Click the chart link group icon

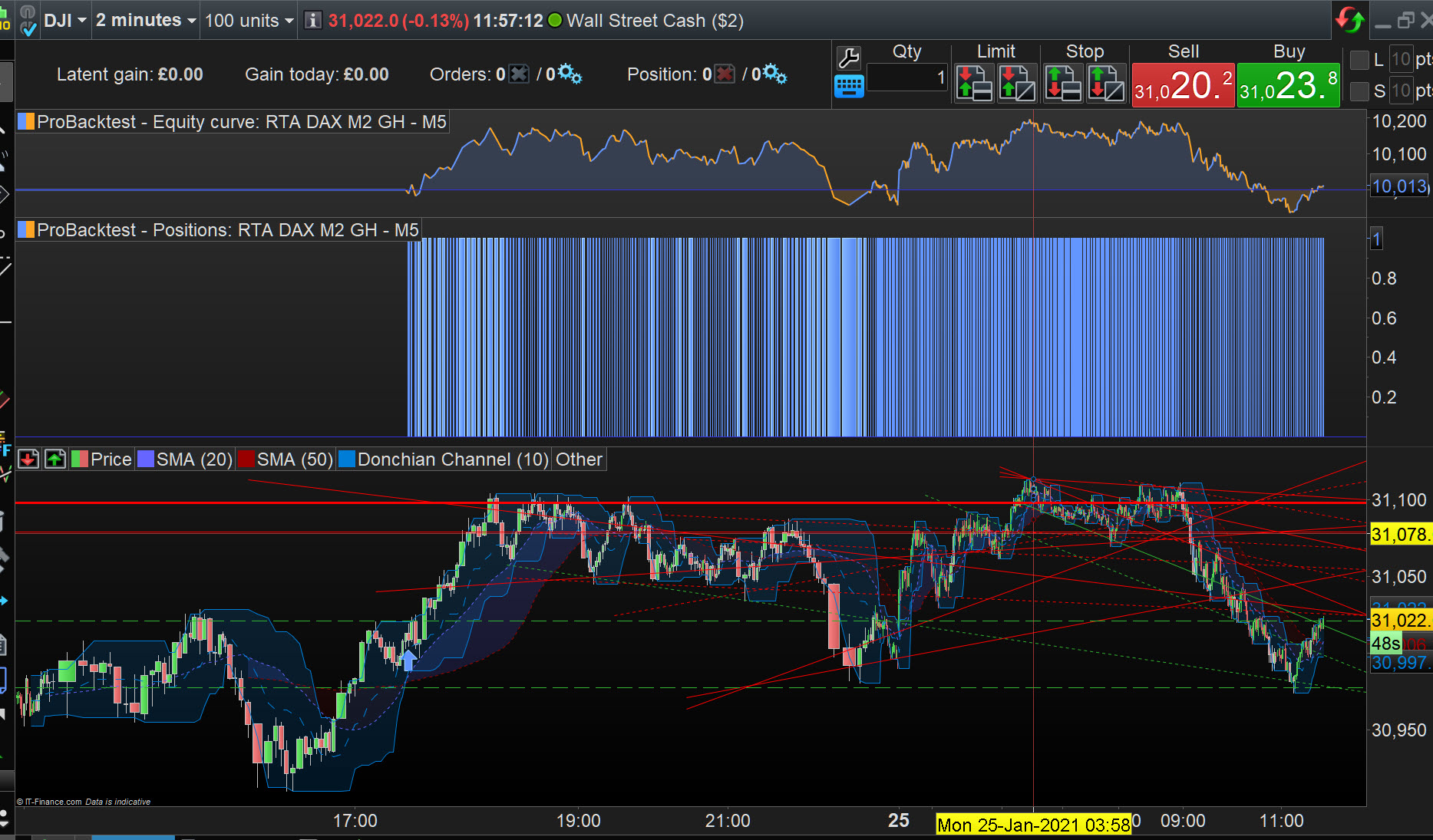(28, 21)
